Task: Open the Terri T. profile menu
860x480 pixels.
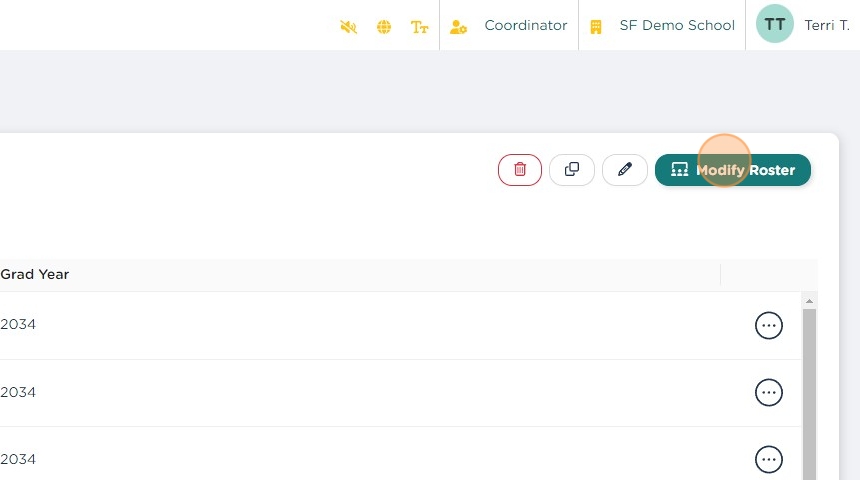Action: click(x=827, y=25)
